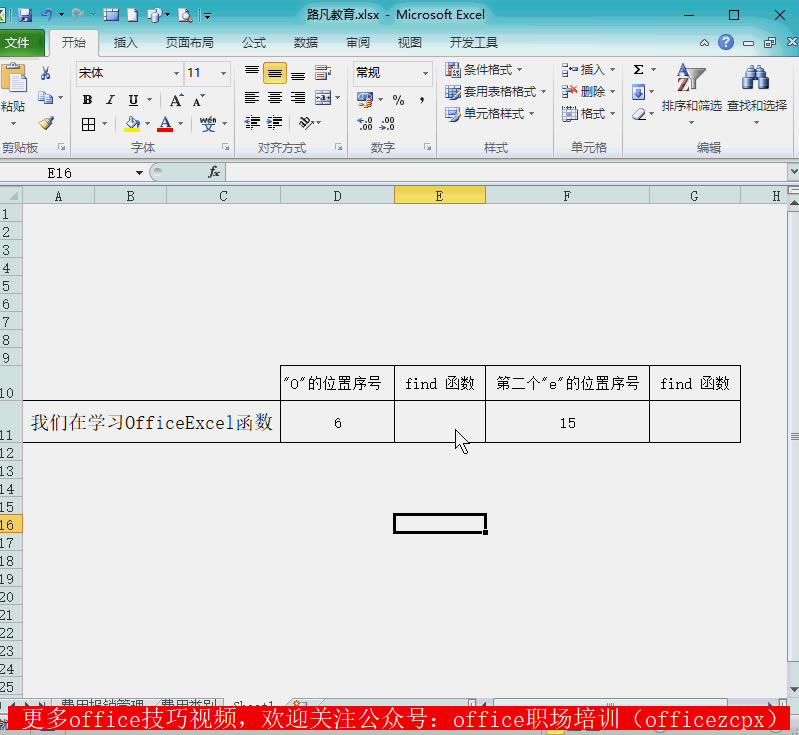Toggle middle vertical alignment

click(x=274, y=74)
